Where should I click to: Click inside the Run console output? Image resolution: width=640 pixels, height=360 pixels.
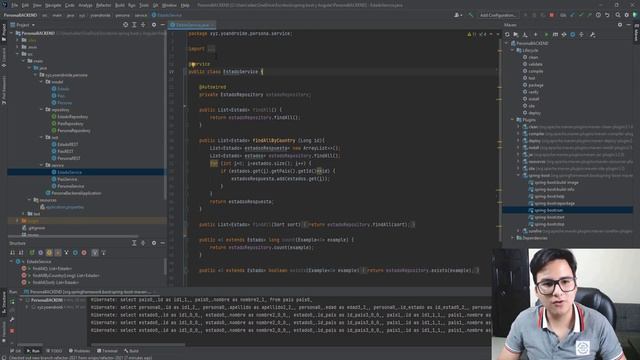(290, 319)
